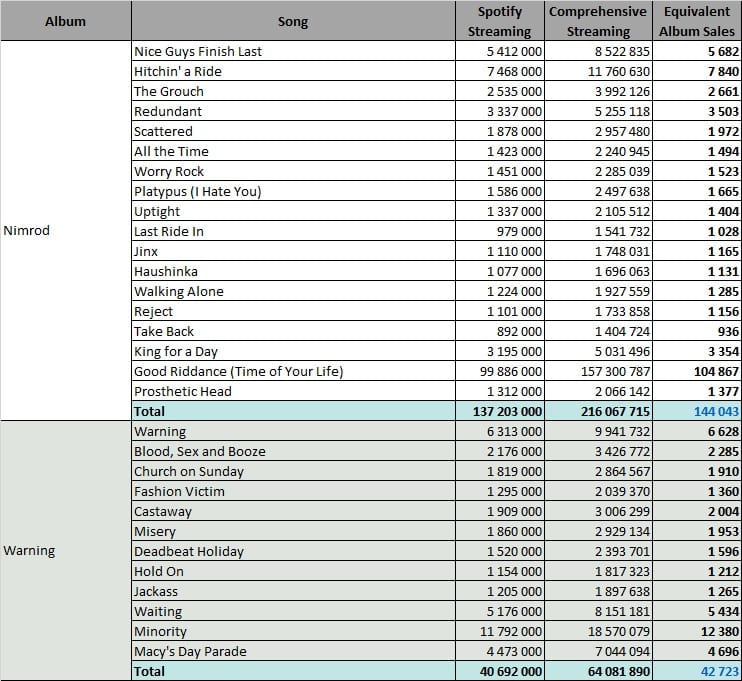
Task: Click the song Fashion Victim
Action: pos(293,491)
